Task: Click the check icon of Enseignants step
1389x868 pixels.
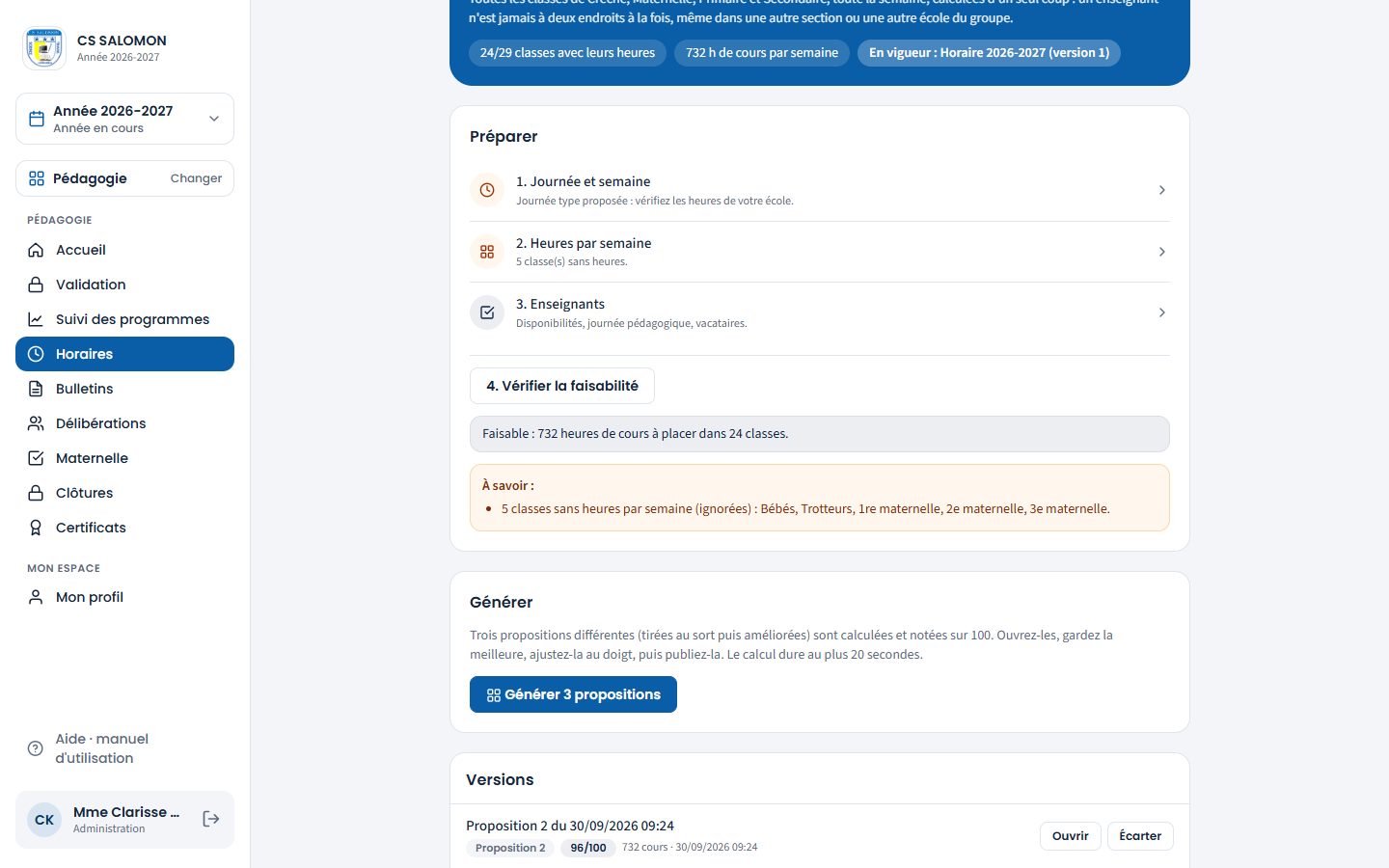Action: click(487, 312)
